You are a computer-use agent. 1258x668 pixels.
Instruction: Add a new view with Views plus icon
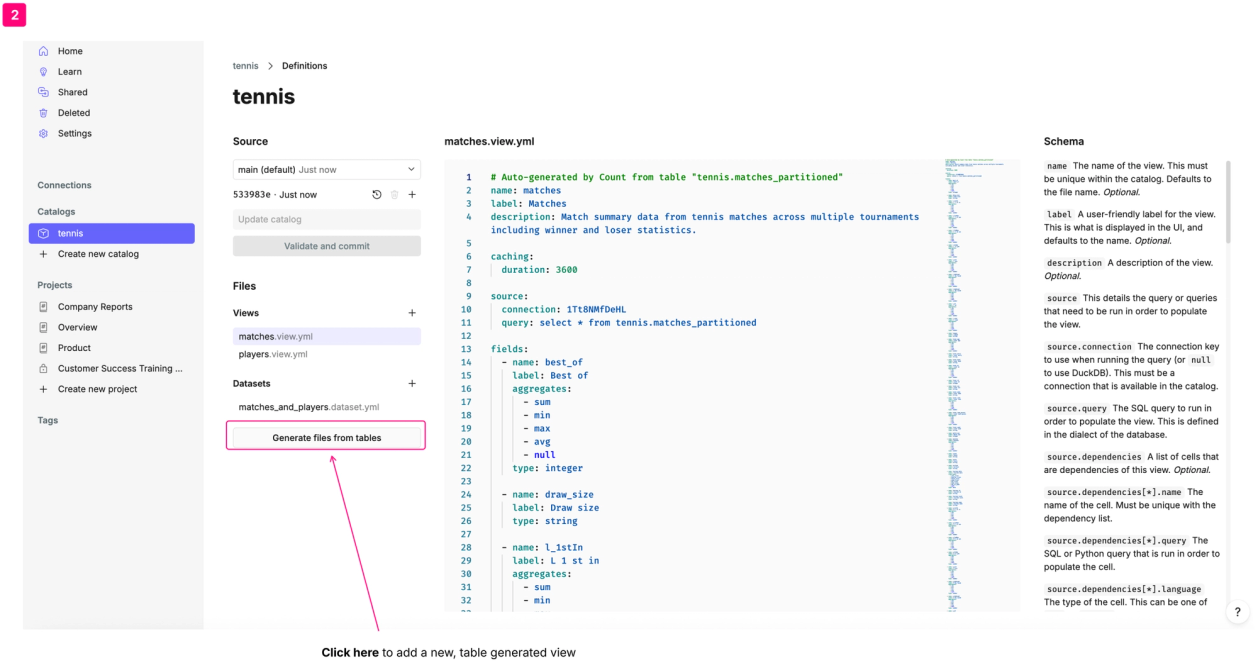[412, 313]
